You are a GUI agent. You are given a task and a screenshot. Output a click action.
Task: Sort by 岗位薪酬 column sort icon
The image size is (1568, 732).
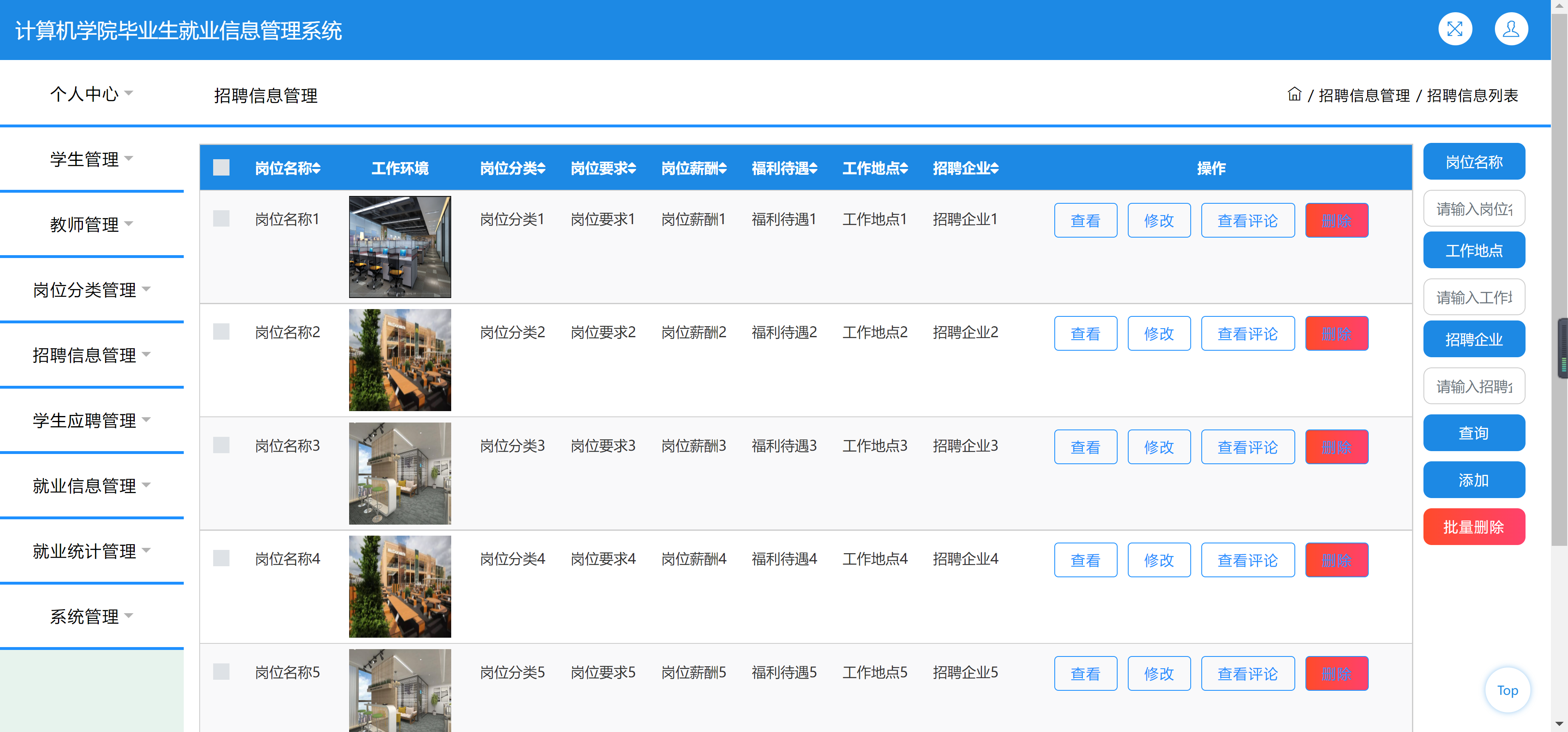tap(722, 169)
